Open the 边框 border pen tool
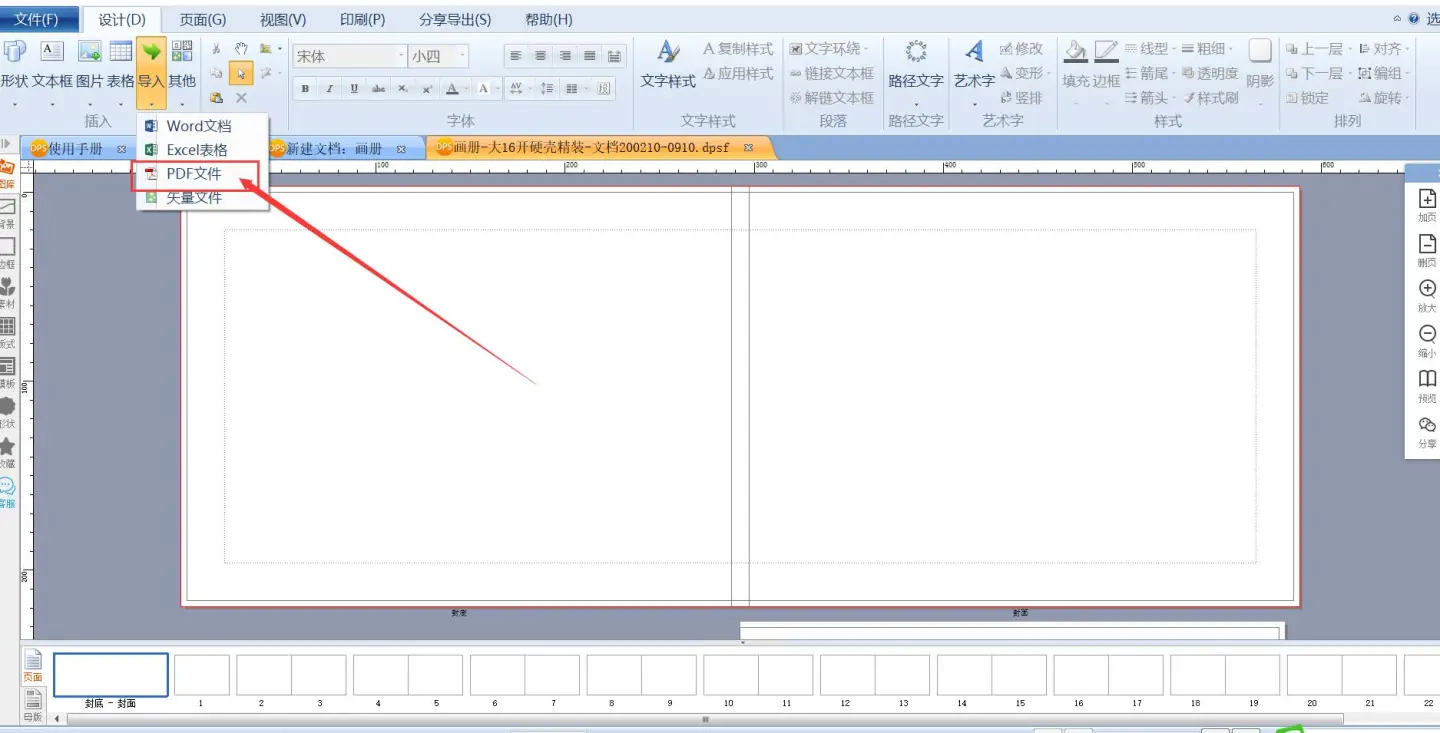 1106,64
